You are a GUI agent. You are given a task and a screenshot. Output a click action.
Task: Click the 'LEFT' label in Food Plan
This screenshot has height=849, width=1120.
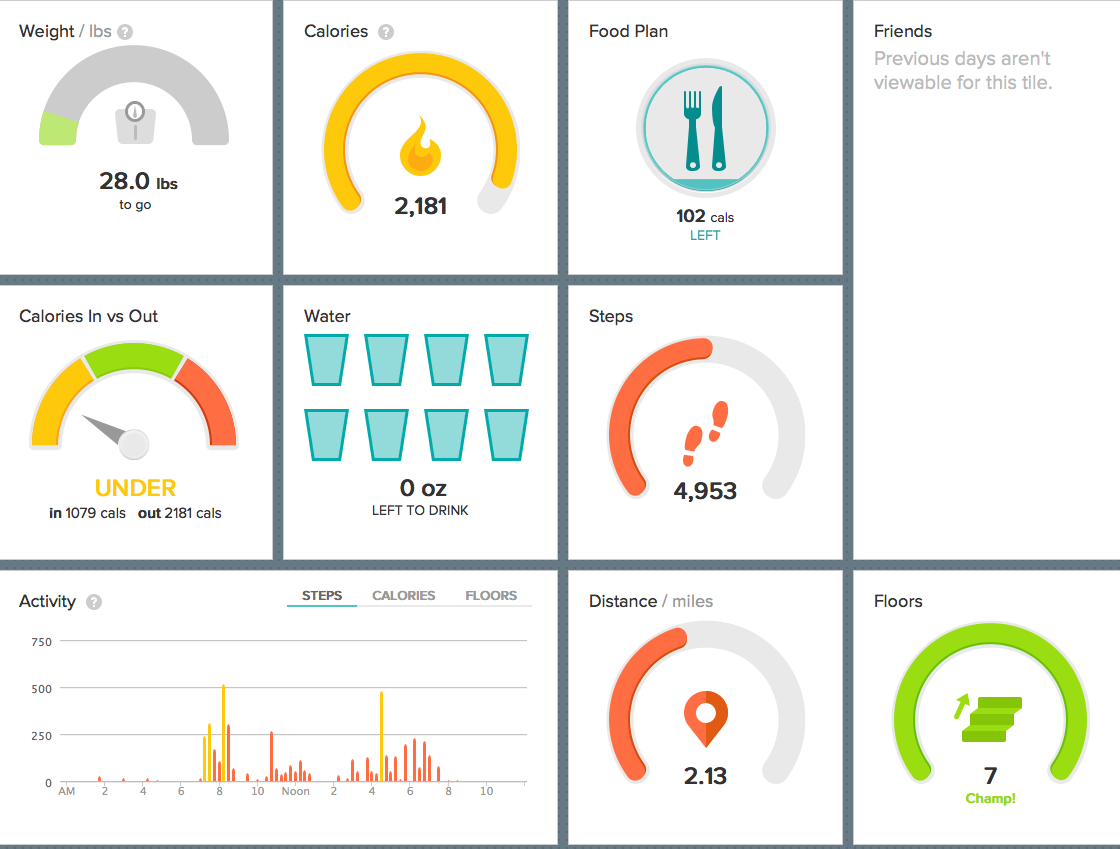705,236
